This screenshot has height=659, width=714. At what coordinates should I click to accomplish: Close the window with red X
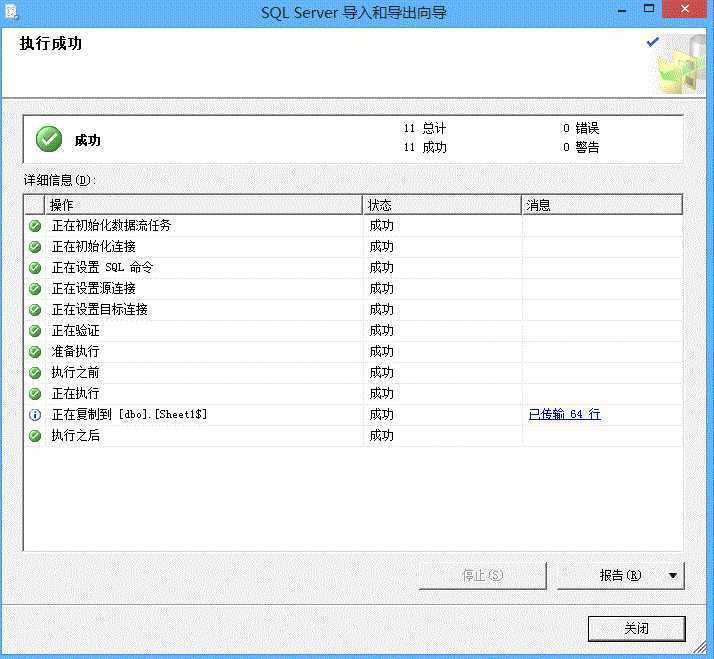[684, 9]
